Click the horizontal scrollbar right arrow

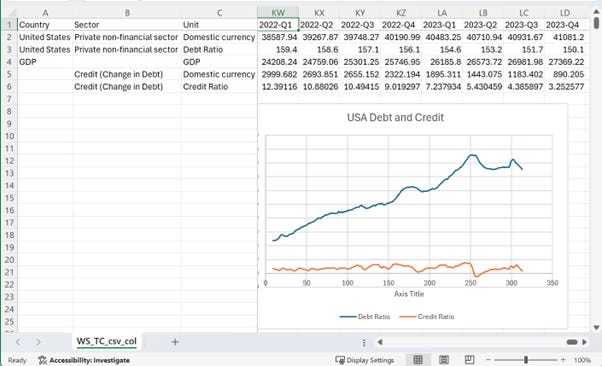click(584, 342)
